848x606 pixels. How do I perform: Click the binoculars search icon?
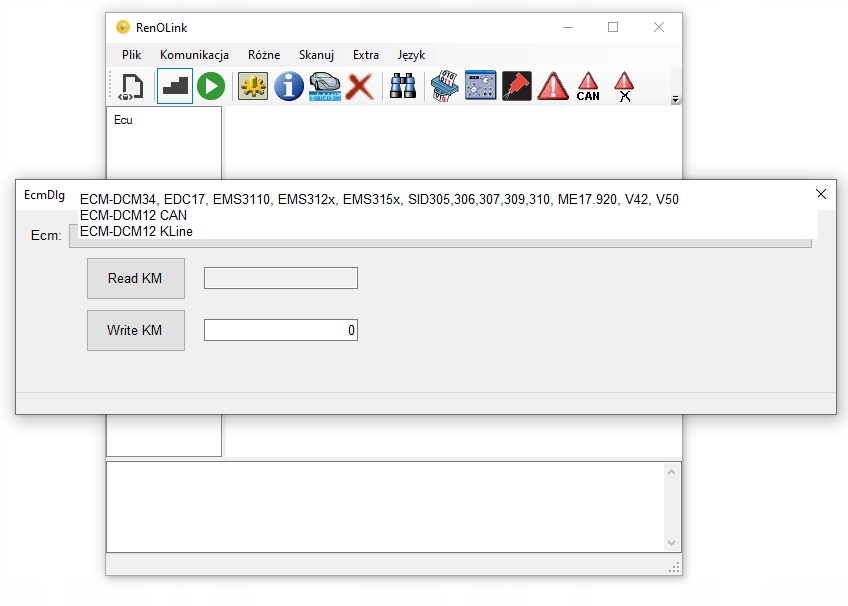click(403, 86)
